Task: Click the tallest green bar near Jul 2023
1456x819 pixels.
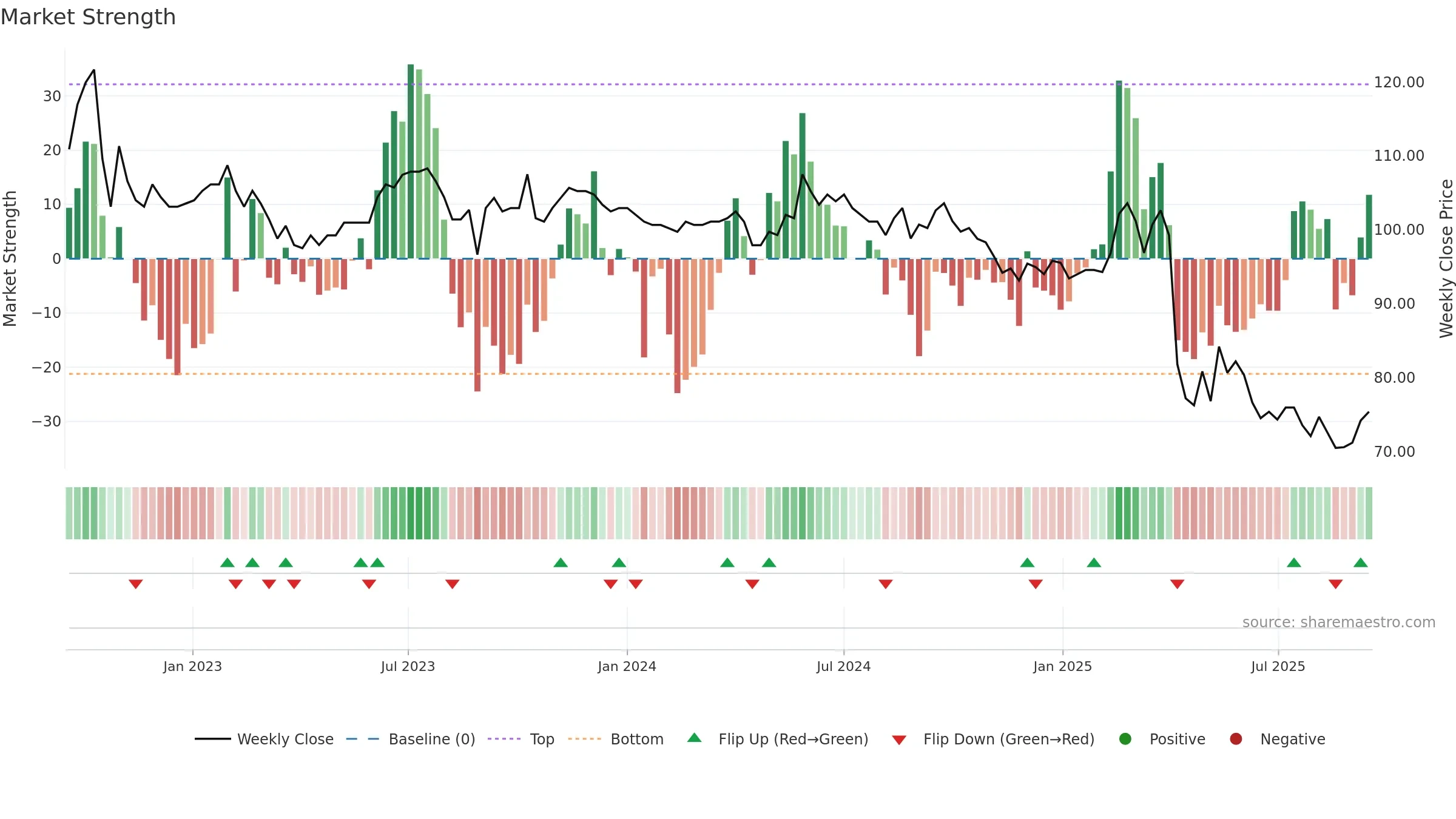Action: pyautogui.click(x=411, y=161)
